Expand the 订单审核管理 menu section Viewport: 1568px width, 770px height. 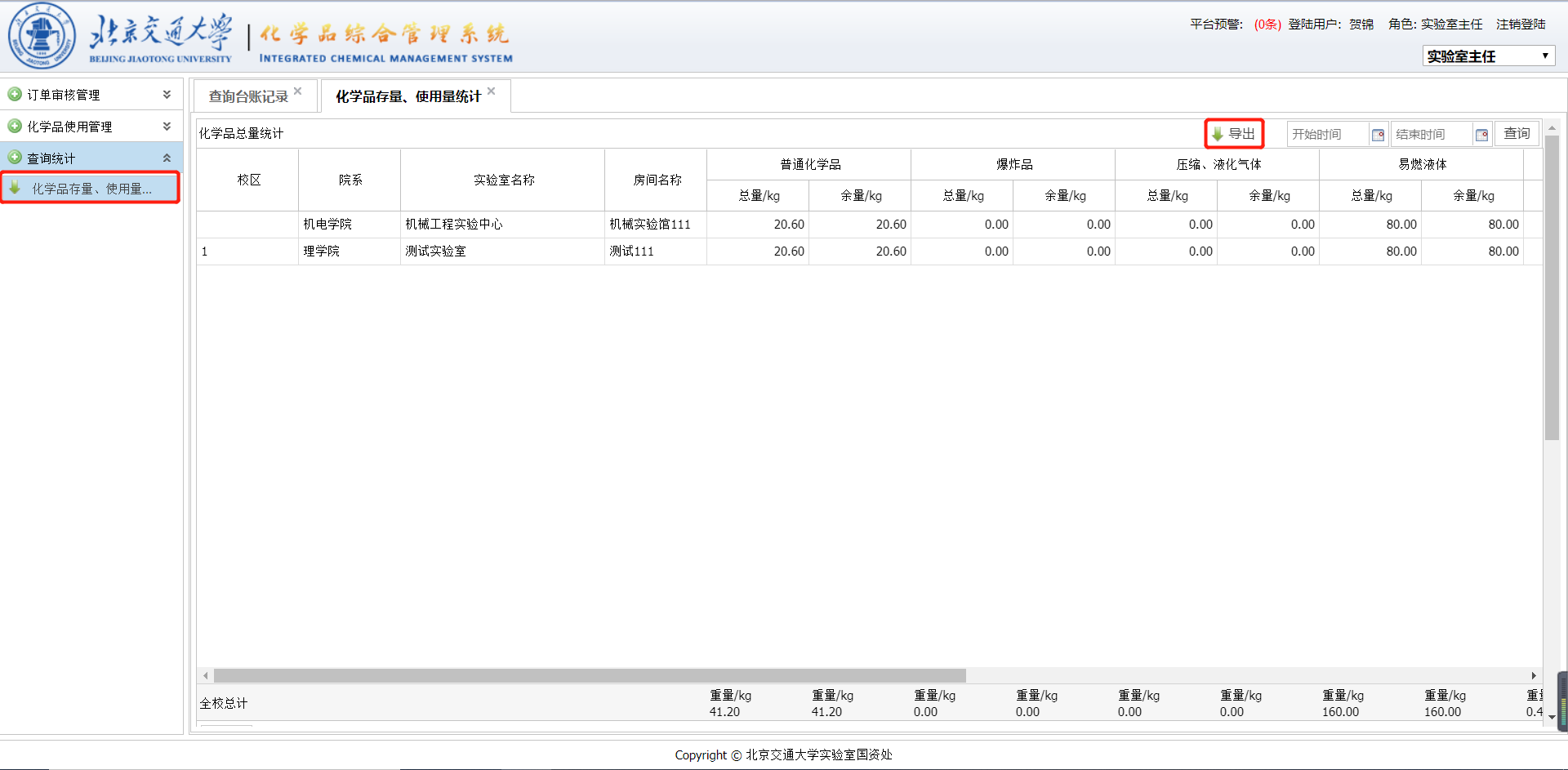pyautogui.click(x=167, y=95)
